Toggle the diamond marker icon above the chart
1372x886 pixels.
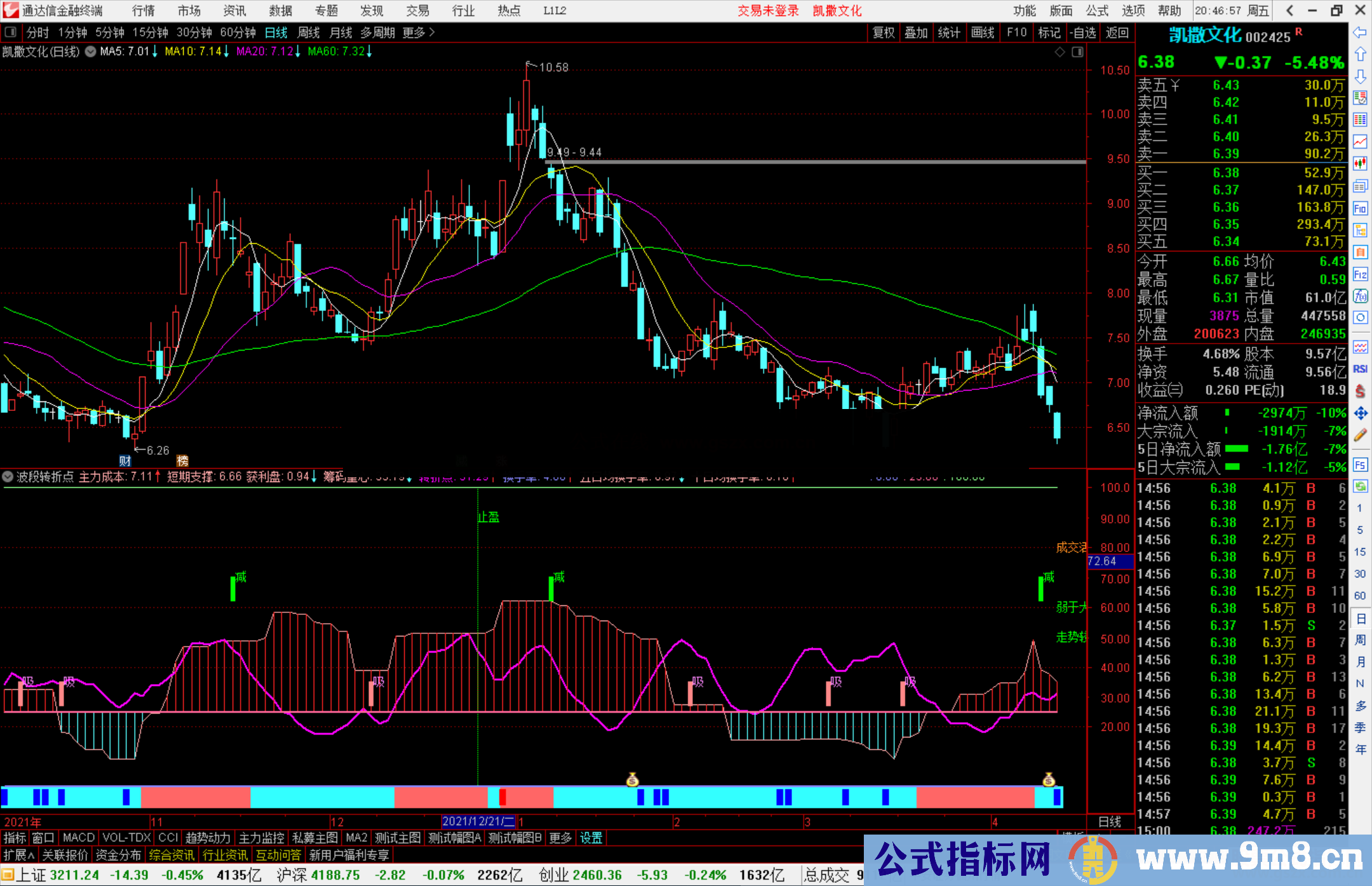click(x=1059, y=52)
